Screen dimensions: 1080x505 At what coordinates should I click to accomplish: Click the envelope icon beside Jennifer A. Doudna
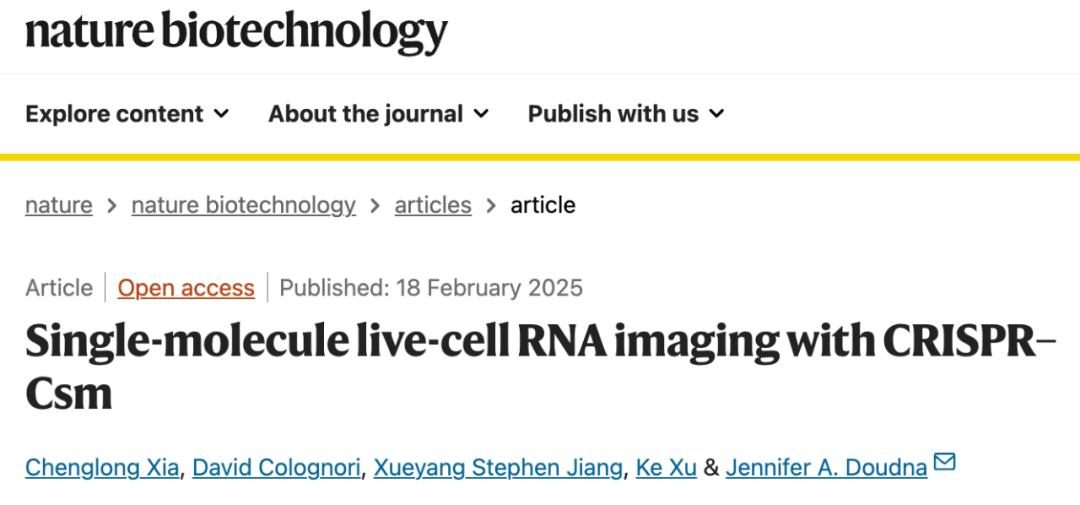pyautogui.click(x=944, y=463)
